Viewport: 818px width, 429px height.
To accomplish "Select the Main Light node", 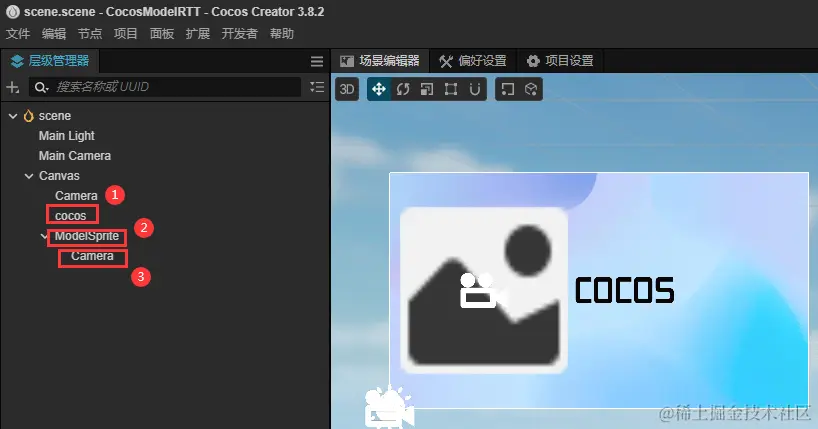I will [67, 136].
